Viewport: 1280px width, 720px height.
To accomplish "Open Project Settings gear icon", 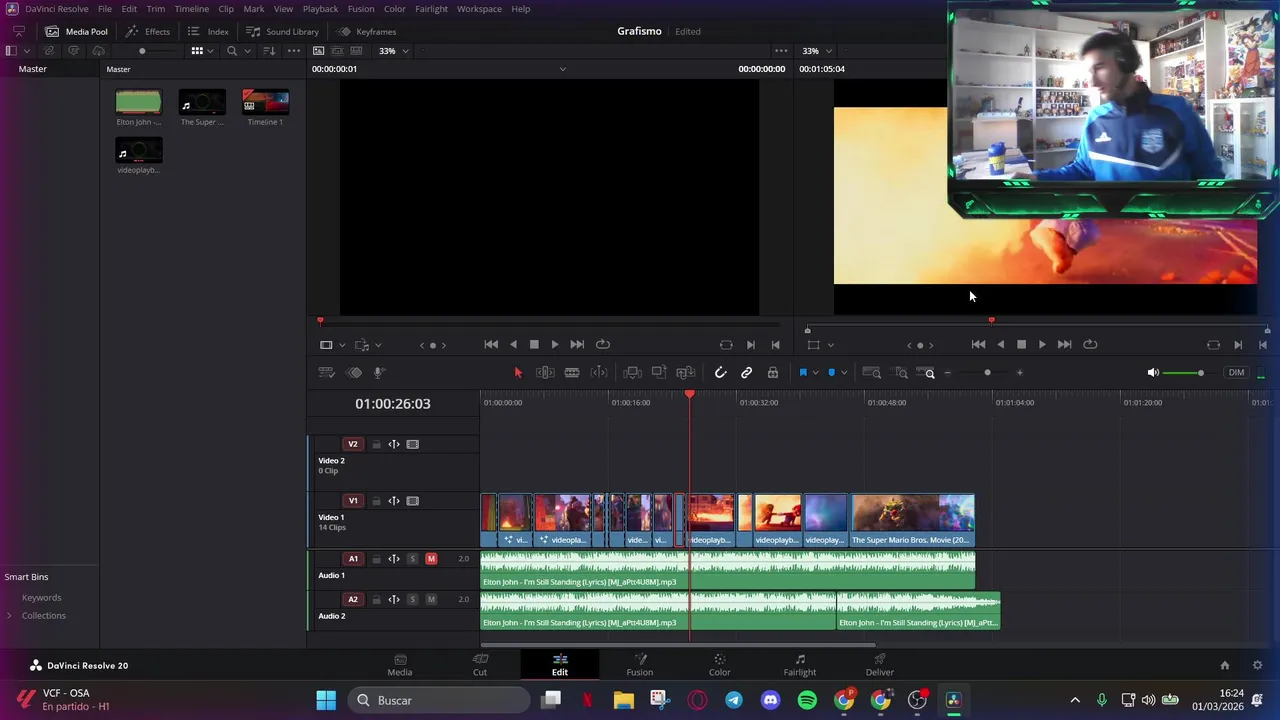I will tap(1257, 665).
